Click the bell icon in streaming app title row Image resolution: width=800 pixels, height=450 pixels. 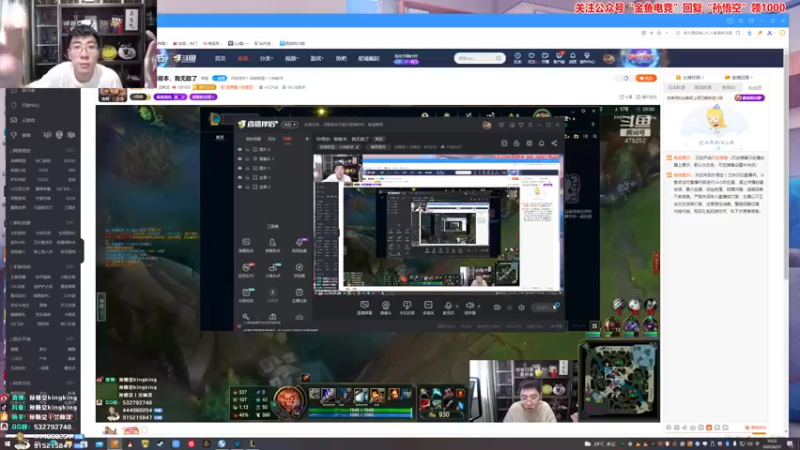541,143
